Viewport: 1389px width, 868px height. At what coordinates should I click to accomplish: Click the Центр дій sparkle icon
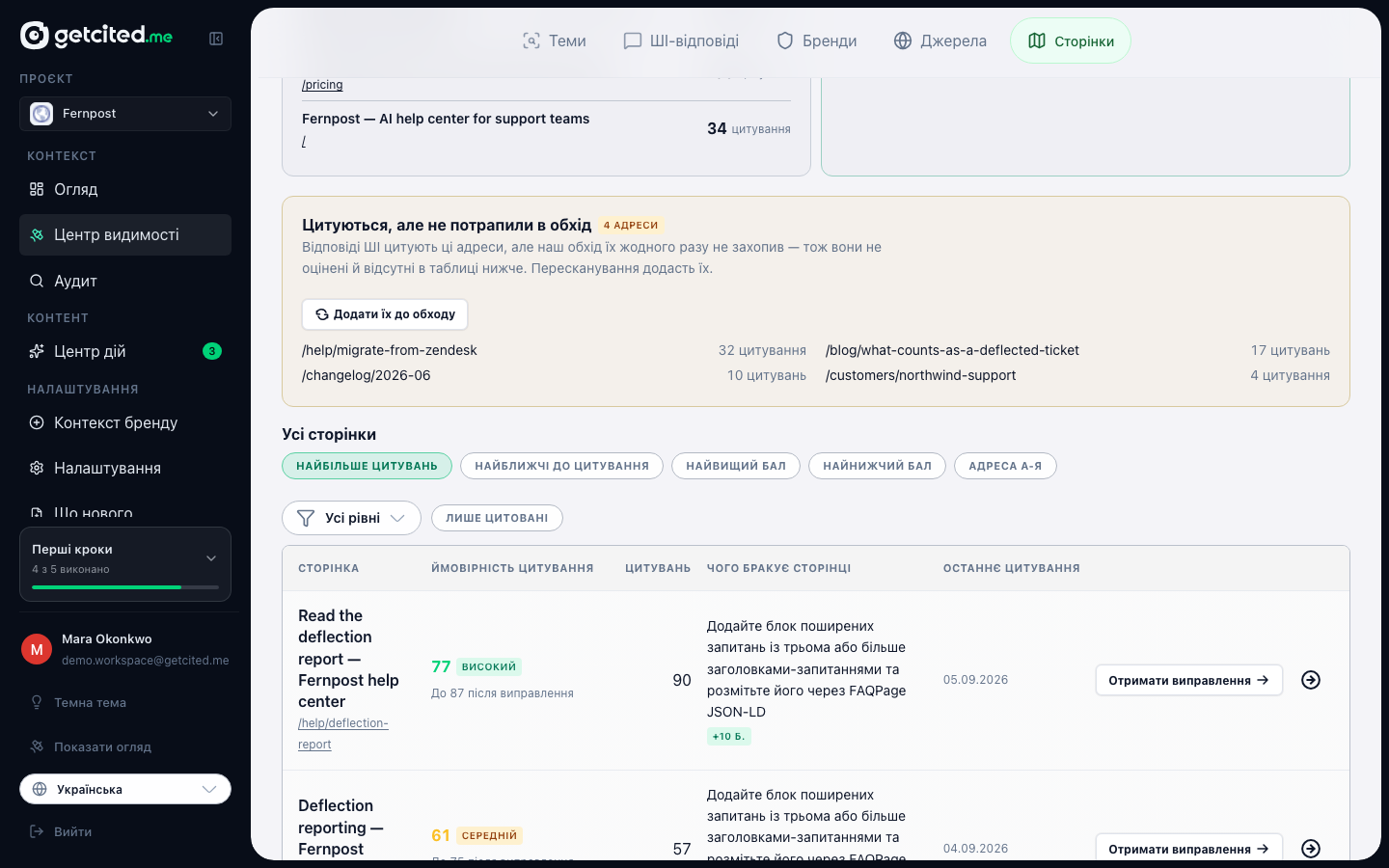tap(37, 351)
